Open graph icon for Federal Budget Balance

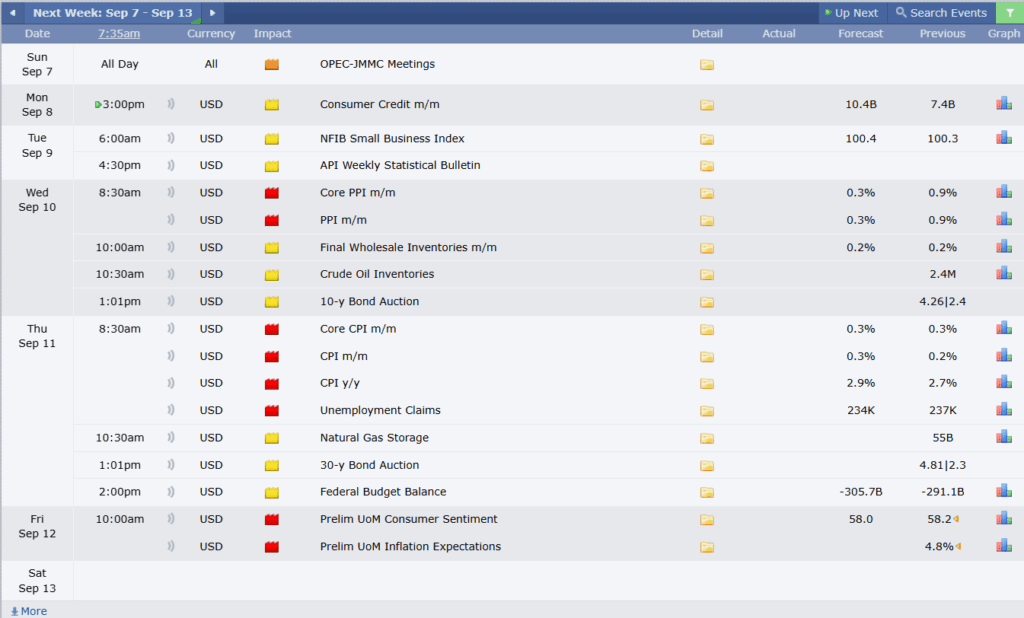click(1004, 491)
